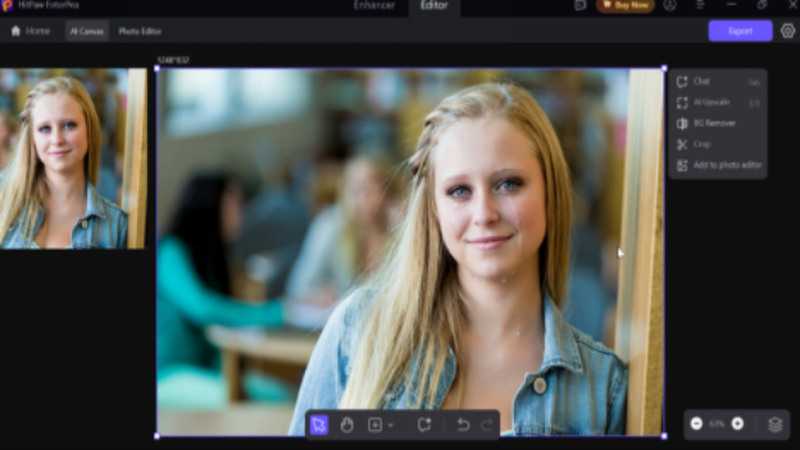The height and width of the screenshot is (450, 800).
Task: Zoom in with the plus button
Action: click(x=737, y=423)
